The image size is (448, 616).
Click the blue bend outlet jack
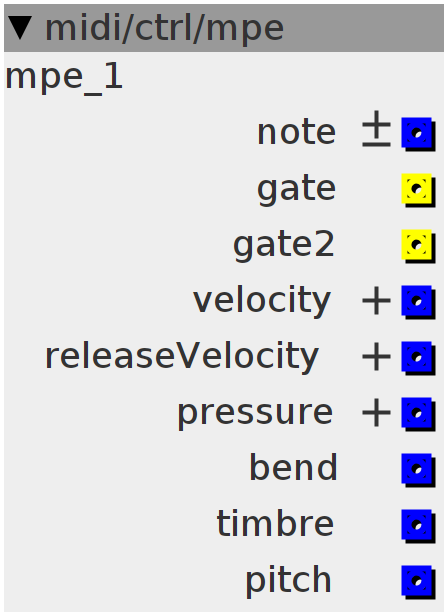pyautogui.click(x=418, y=470)
